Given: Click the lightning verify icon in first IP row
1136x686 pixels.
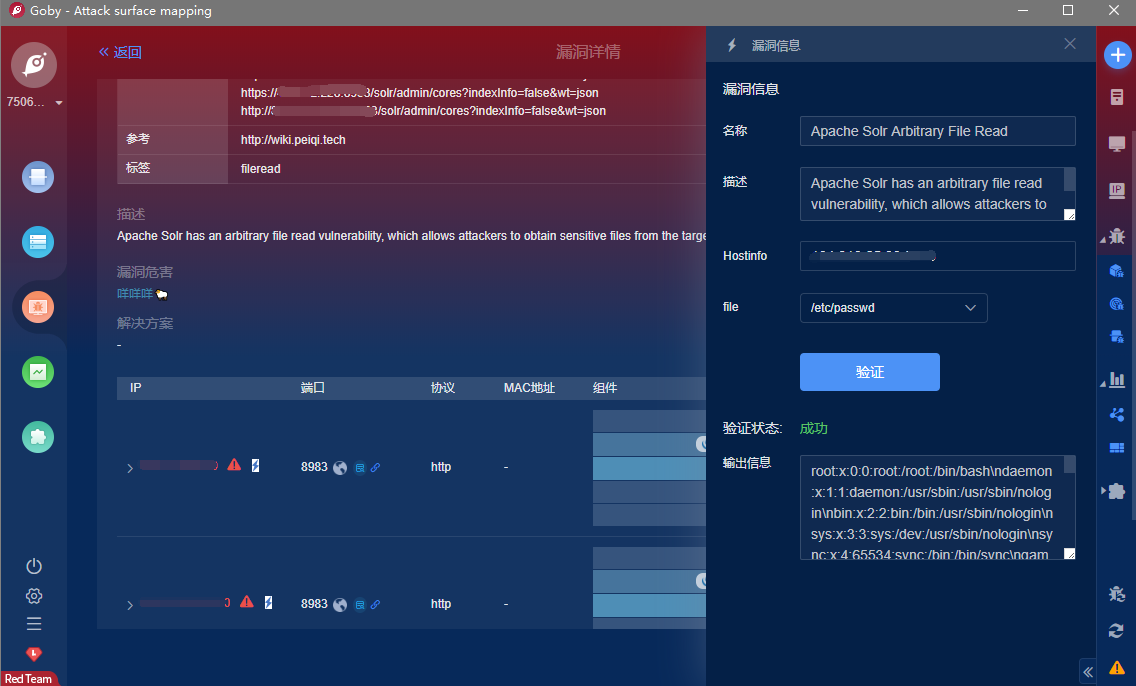Looking at the screenshot, I should (x=255, y=465).
